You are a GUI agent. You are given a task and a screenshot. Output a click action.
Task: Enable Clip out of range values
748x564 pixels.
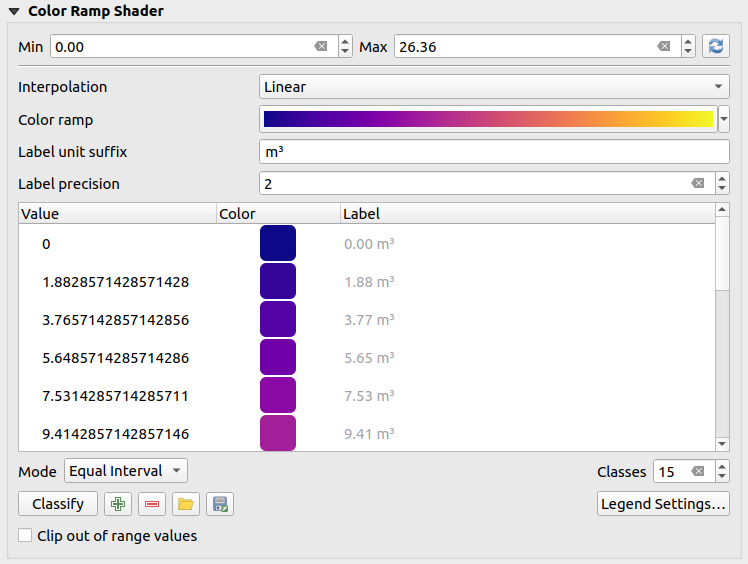pos(26,536)
